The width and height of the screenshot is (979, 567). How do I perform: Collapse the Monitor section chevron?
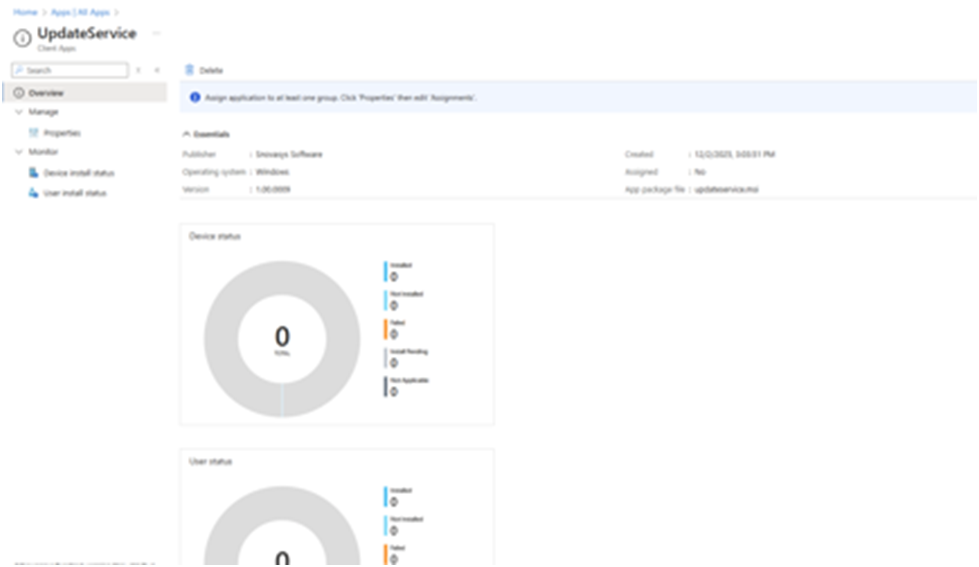19,152
